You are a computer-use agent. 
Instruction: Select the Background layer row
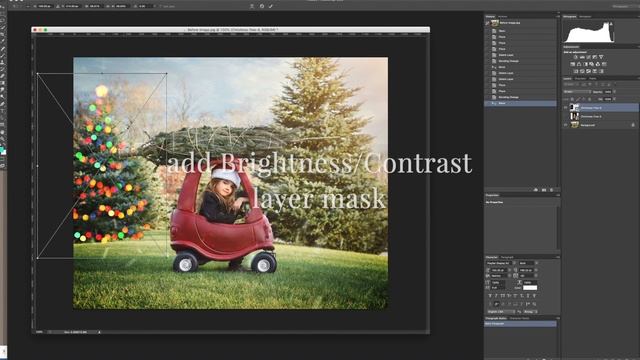click(x=601, y=125)
